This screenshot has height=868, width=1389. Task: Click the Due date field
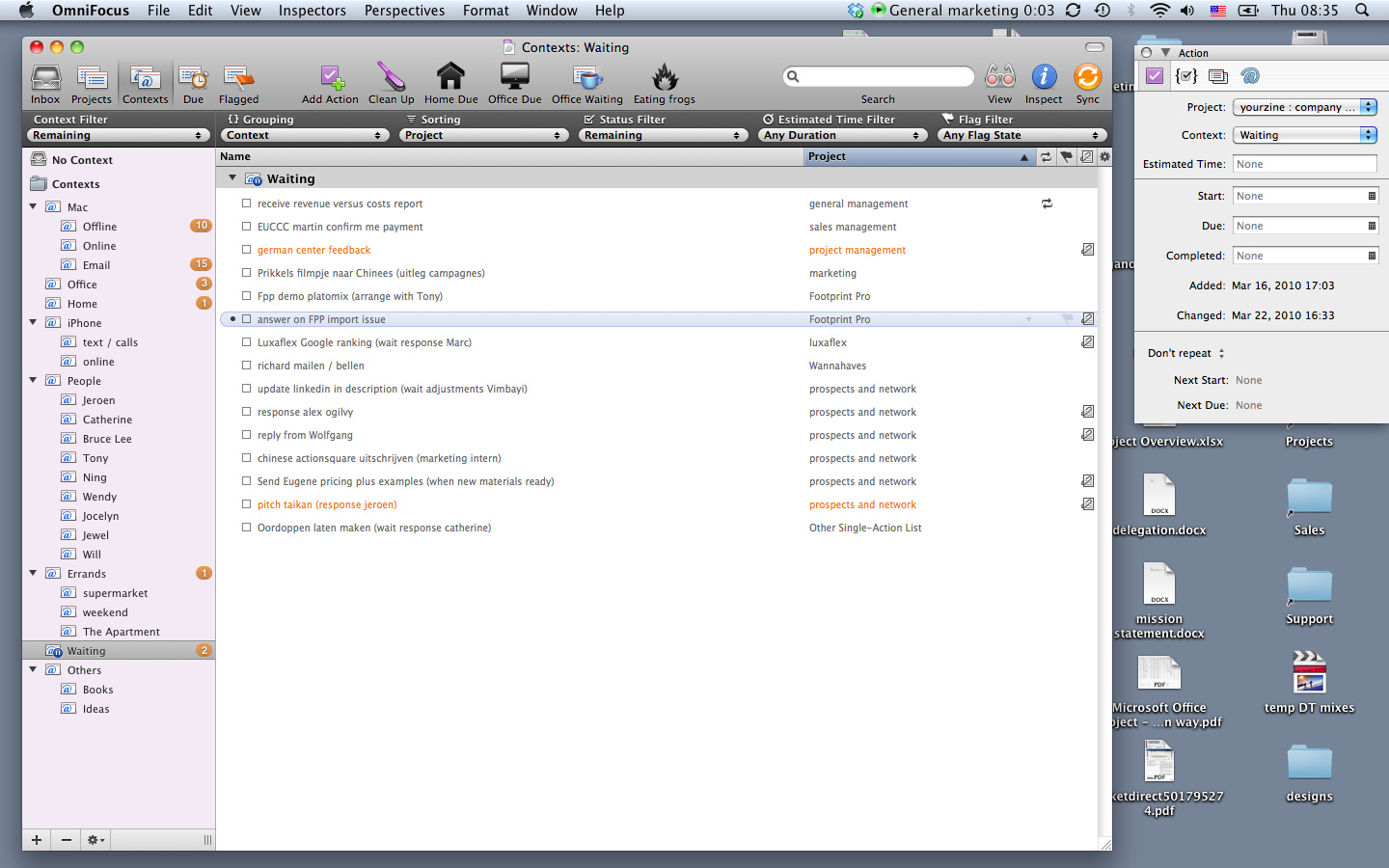point(1305,226)
